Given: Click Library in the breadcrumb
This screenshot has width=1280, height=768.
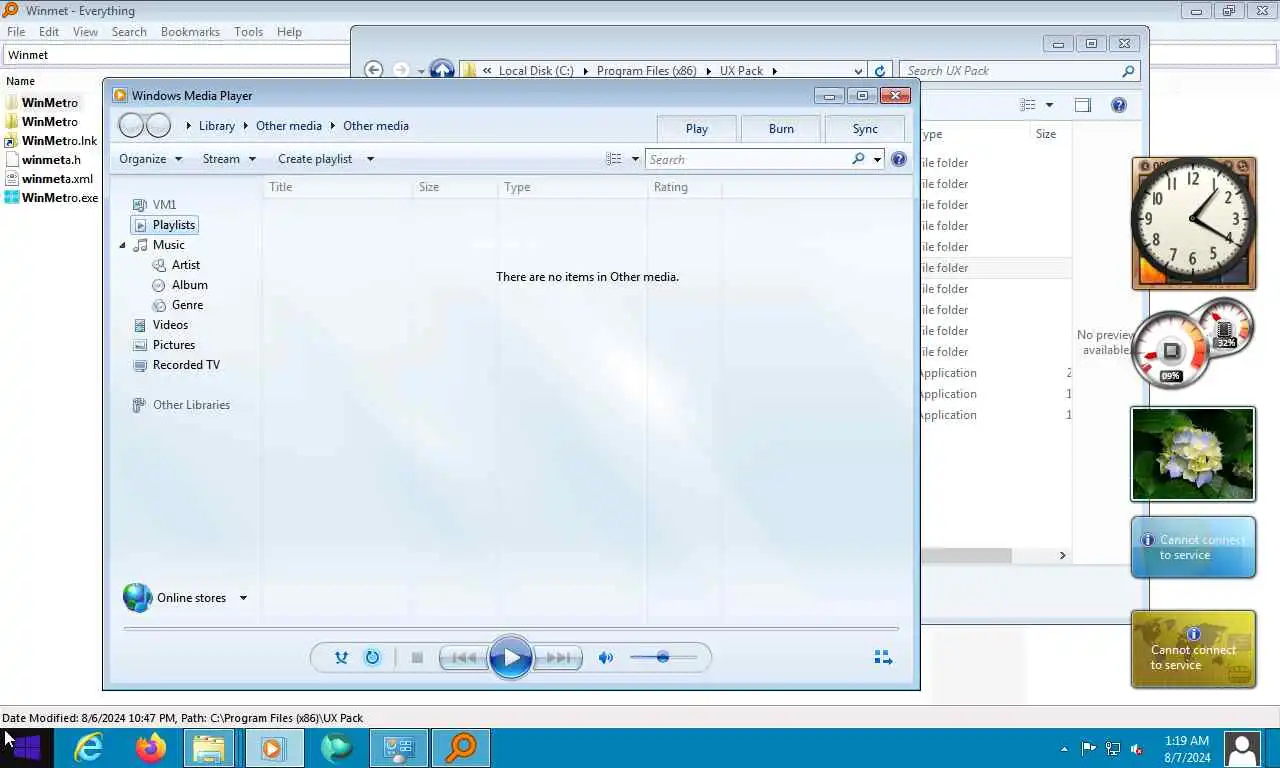Looking at the screenshot, I should (216, 126).
